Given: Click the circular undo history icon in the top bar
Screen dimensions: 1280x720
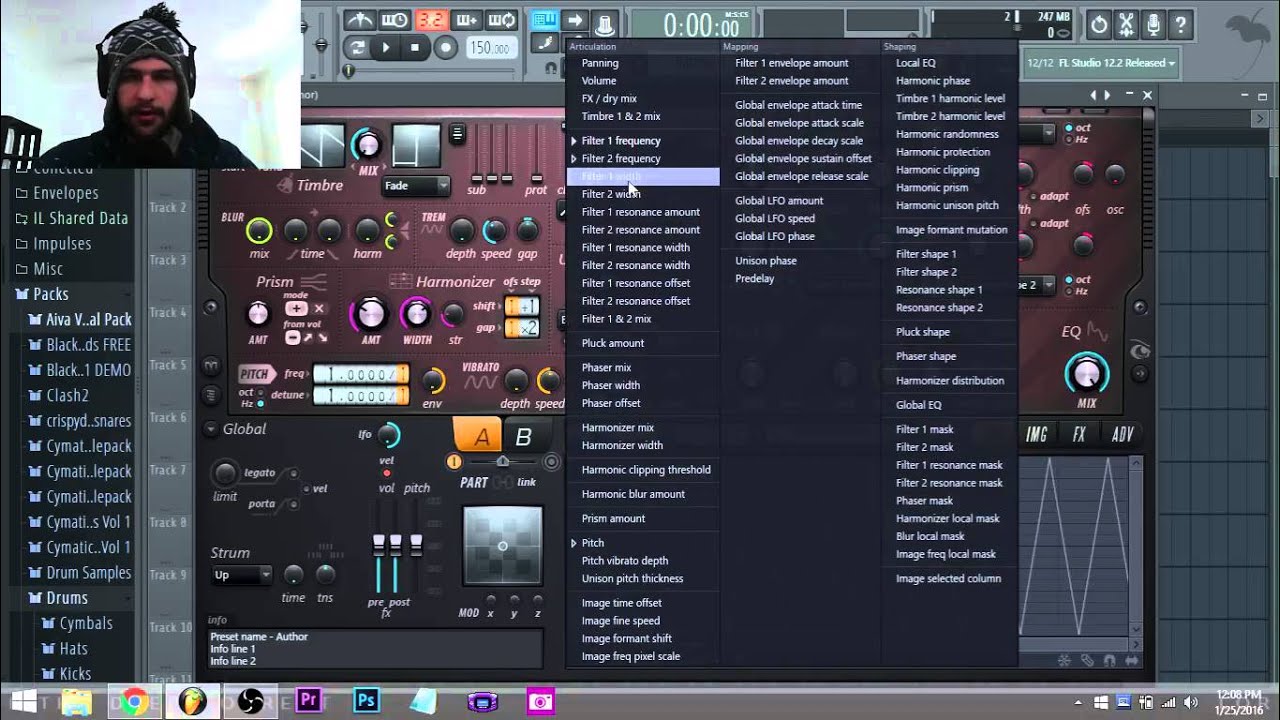Looking at the screenshot, I should point(1099,25).
